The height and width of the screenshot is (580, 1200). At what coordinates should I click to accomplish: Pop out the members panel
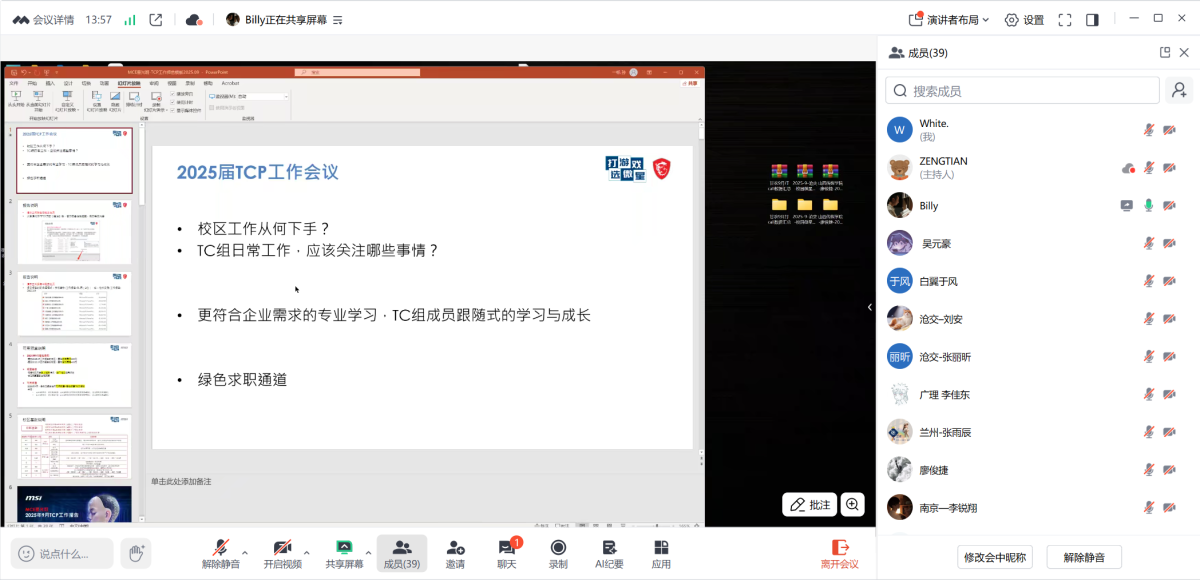pyautogui.click(x=1164, y=53)
